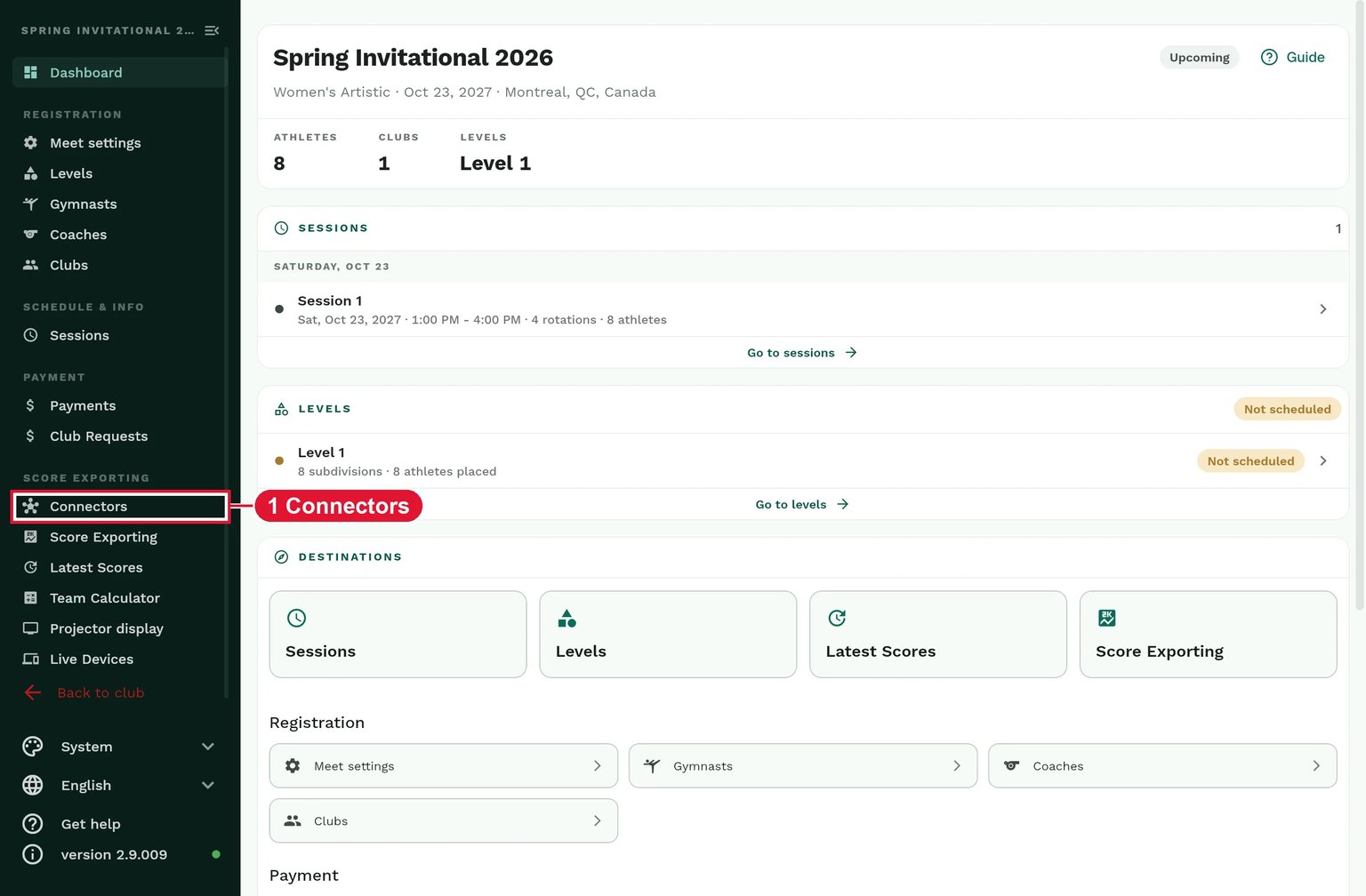Image resolution: width=1366 pixels, height=896 pixels.
Task: Click the Projector display monitor icon
Action: coord(30,628)
